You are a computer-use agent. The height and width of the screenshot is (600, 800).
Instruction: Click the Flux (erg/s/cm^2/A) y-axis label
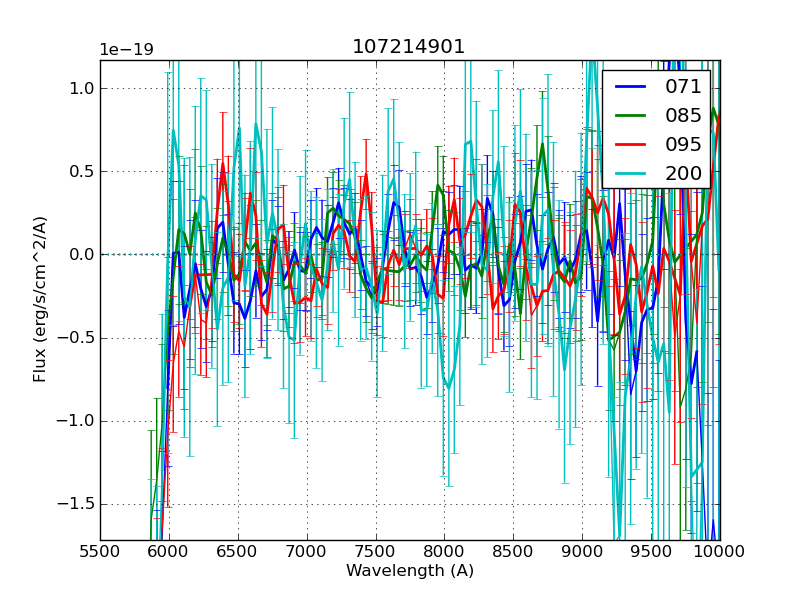coord(41,299)
